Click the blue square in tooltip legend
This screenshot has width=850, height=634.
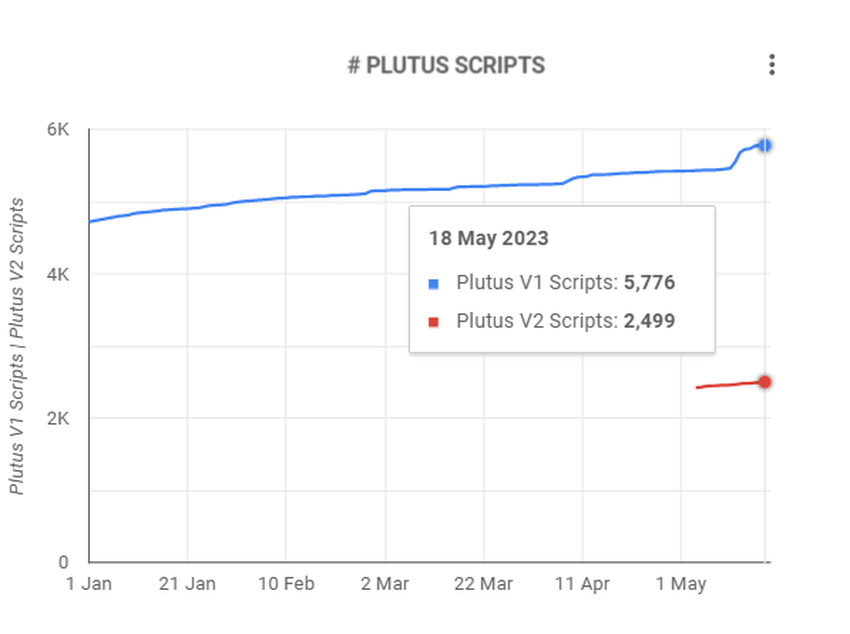click(x=433, y=284)
